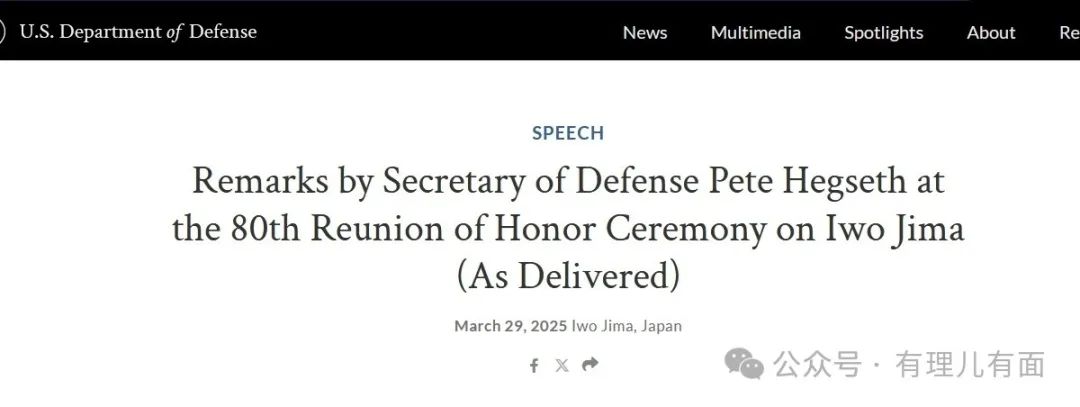Open the About menu
The image size is (1080, 407).
[991, 32]
